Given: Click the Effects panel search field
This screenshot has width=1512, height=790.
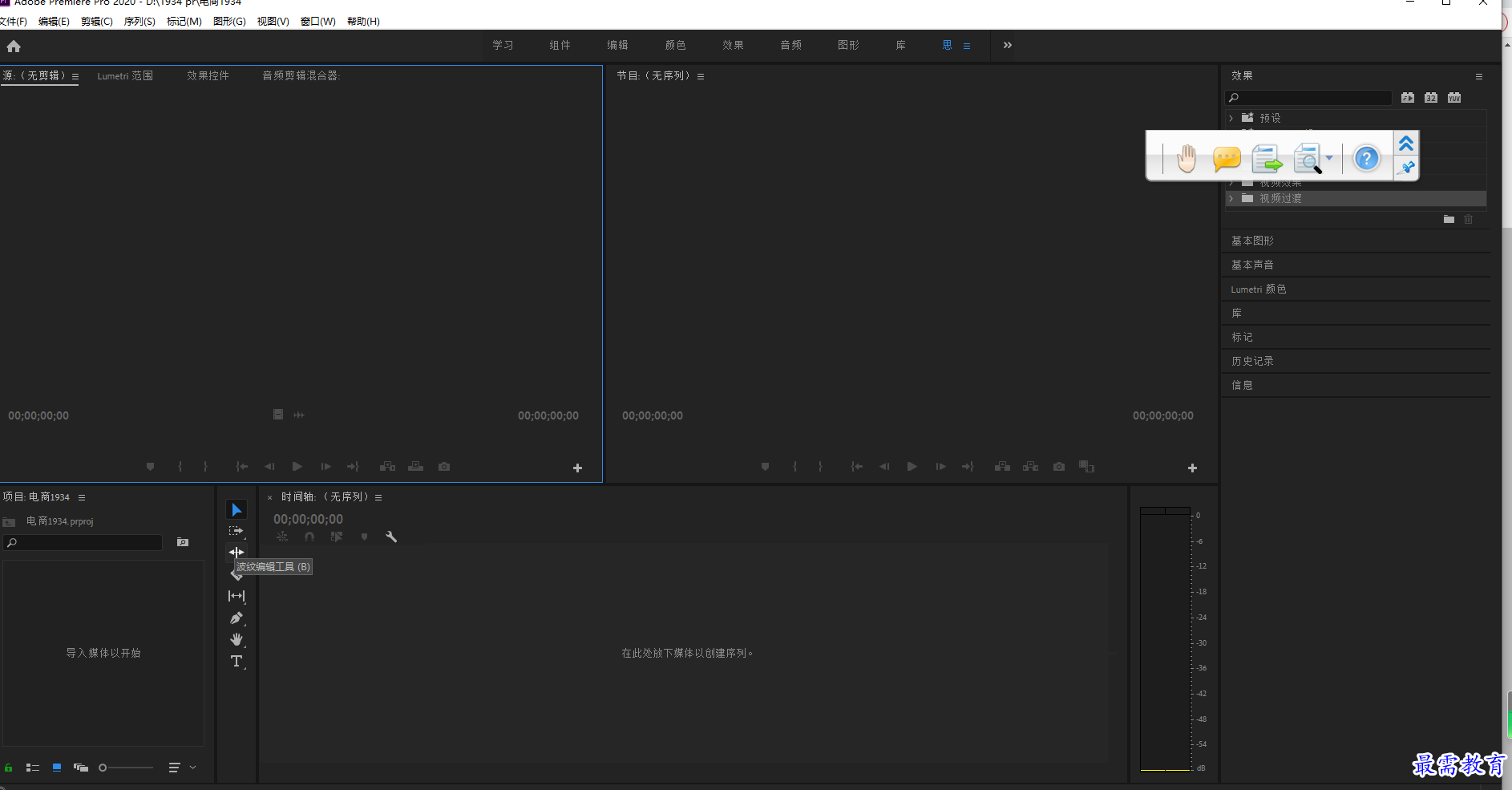Looking at the screenshot, I should click(x=1308, y=98).
